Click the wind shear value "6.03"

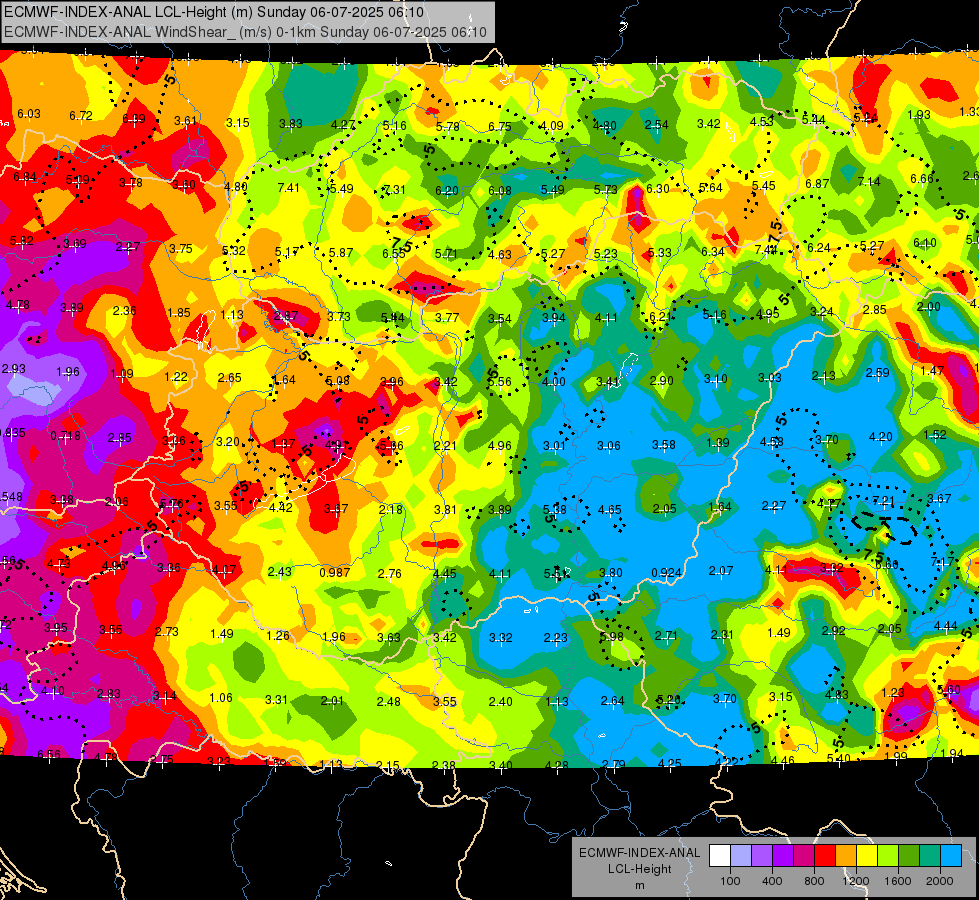point(29,114)
